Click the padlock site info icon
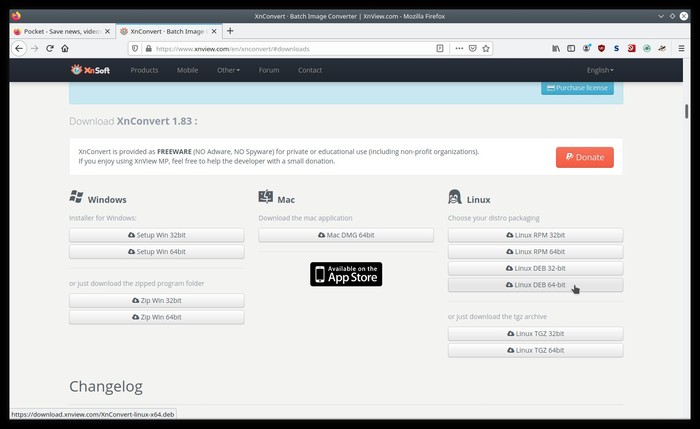Image resolution: width=700 pixels, height=429 pixels. click(149, 49)
